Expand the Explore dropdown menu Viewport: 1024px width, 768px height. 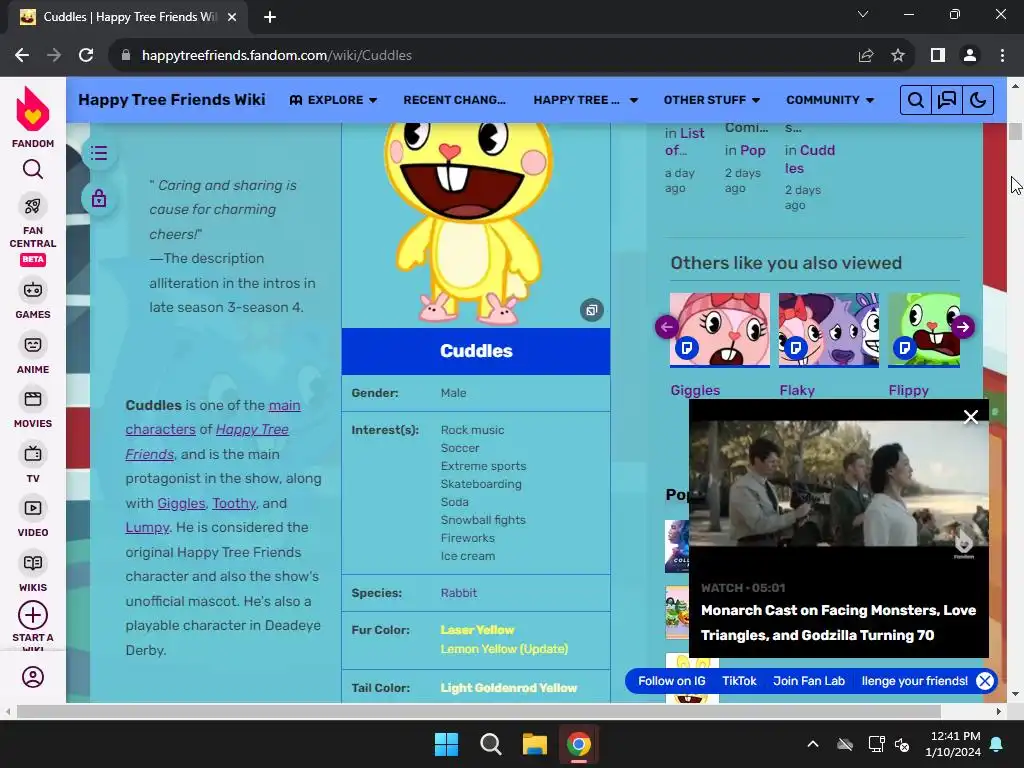pos(333,100)
